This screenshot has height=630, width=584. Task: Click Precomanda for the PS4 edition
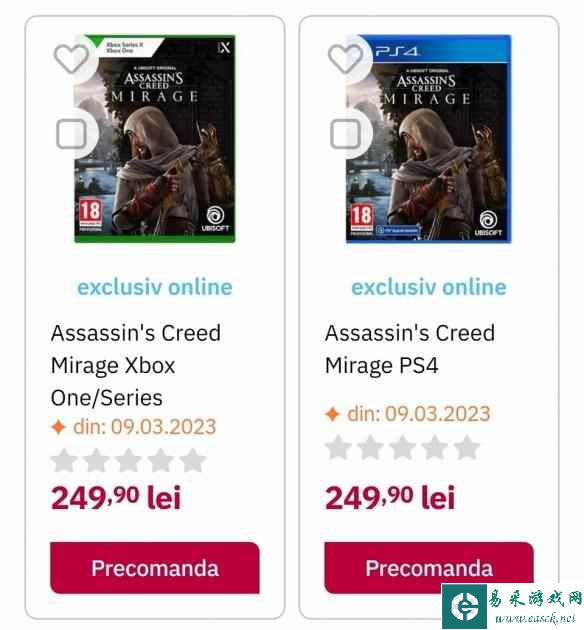(x=429, y=568)
